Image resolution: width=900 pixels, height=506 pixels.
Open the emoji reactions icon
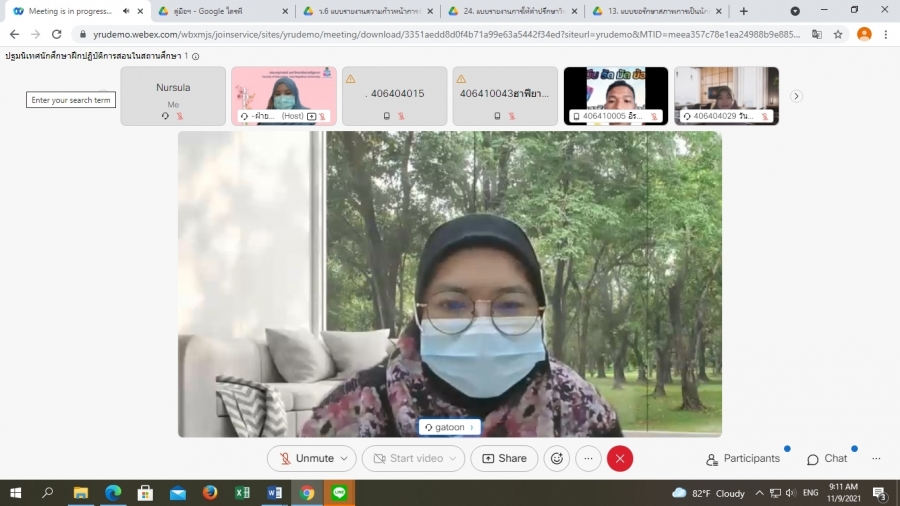pyautogui.click(x=557, y=458)
